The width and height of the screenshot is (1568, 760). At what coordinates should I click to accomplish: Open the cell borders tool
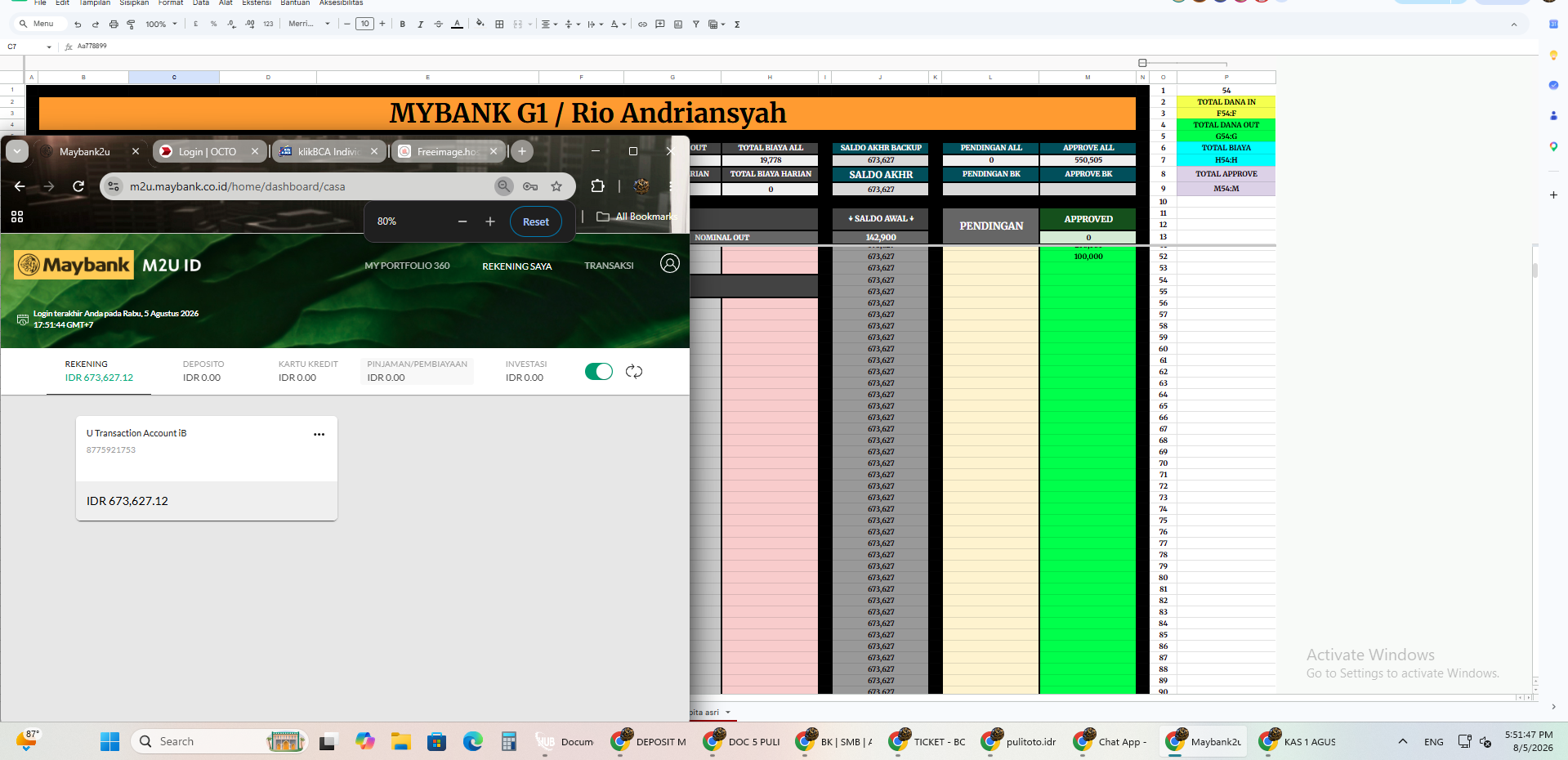[x=499, y=25]
